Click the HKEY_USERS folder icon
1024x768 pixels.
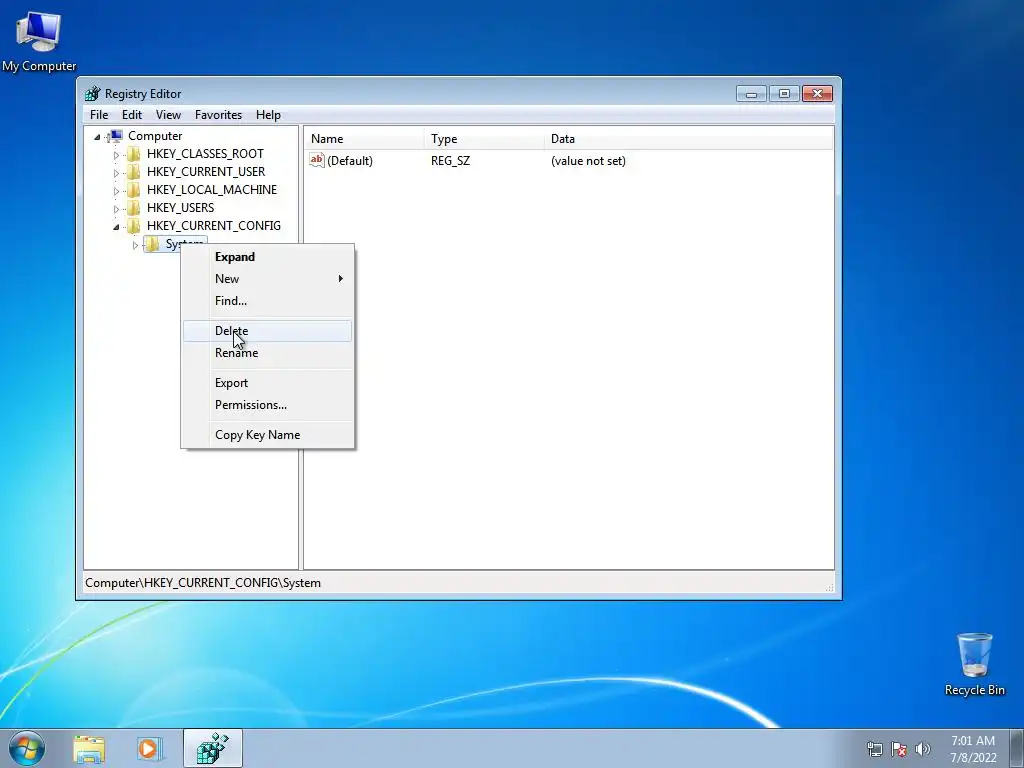coord(133,208)
